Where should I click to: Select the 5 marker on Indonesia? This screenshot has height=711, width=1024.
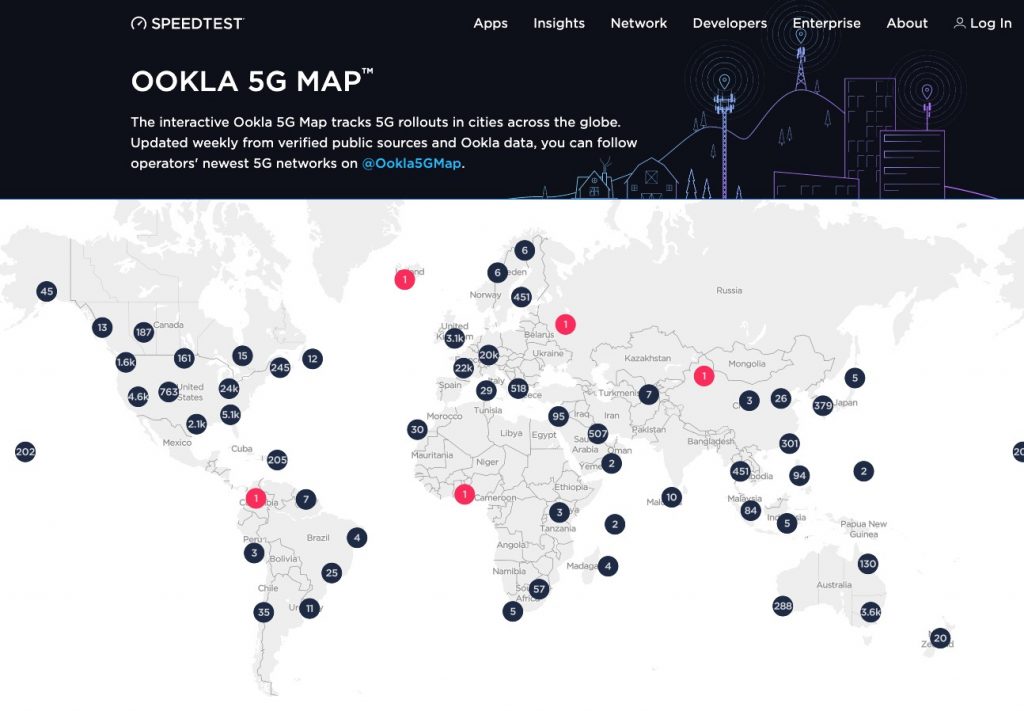(787, 523)
